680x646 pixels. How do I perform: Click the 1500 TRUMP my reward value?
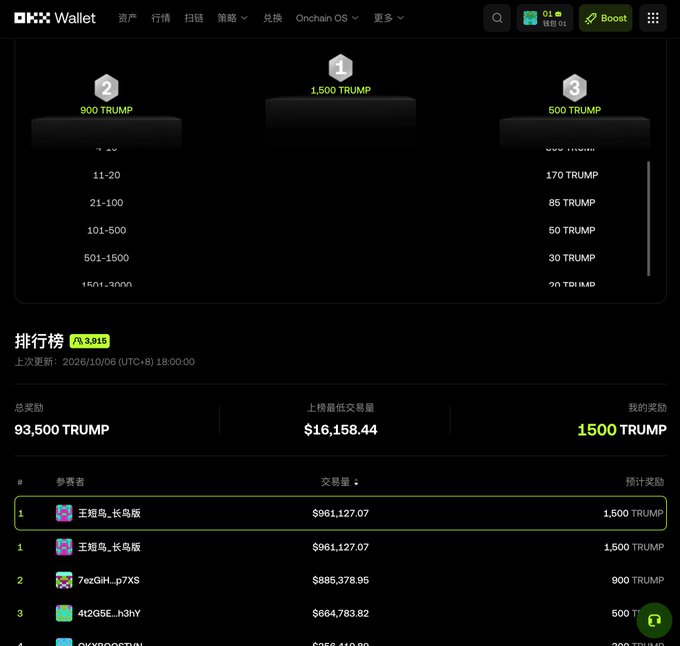point(622,430)
